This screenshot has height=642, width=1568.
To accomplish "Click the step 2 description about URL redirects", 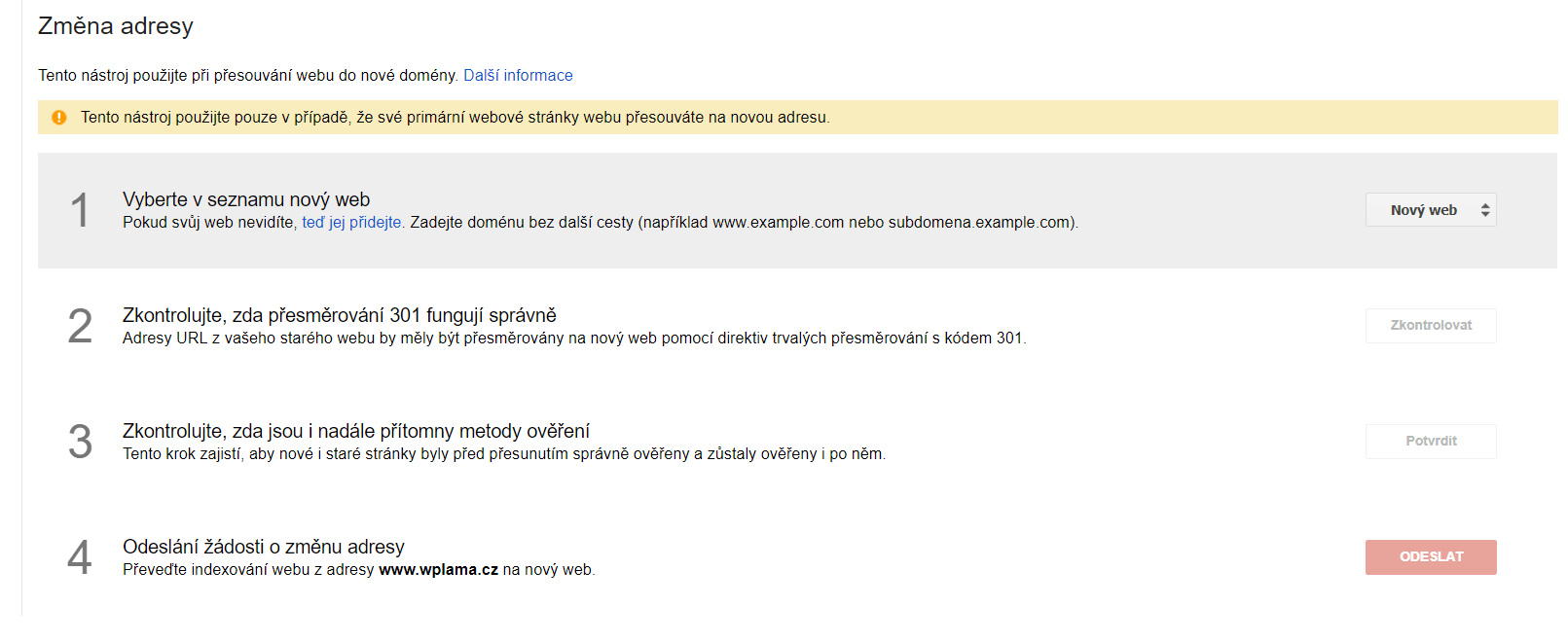I will click(x=574, y=339).
